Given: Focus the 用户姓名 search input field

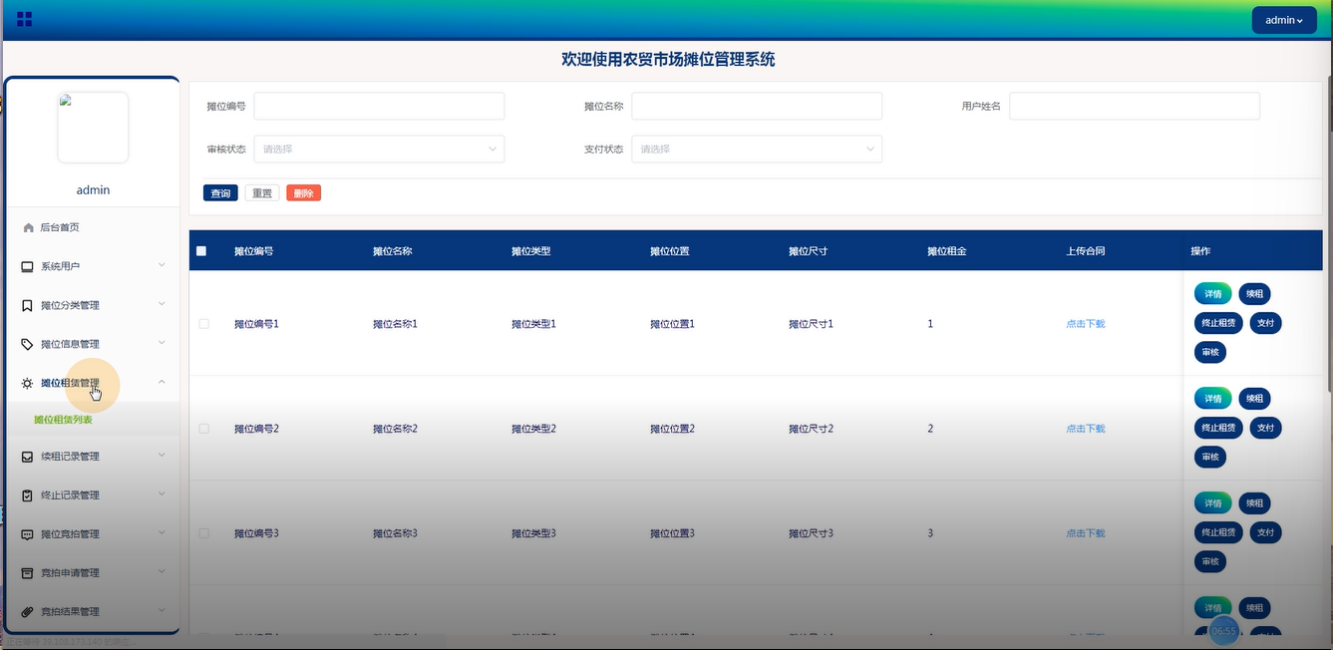Looking at the screenshot, I should pyautogui.click(x=1134, y=106).
